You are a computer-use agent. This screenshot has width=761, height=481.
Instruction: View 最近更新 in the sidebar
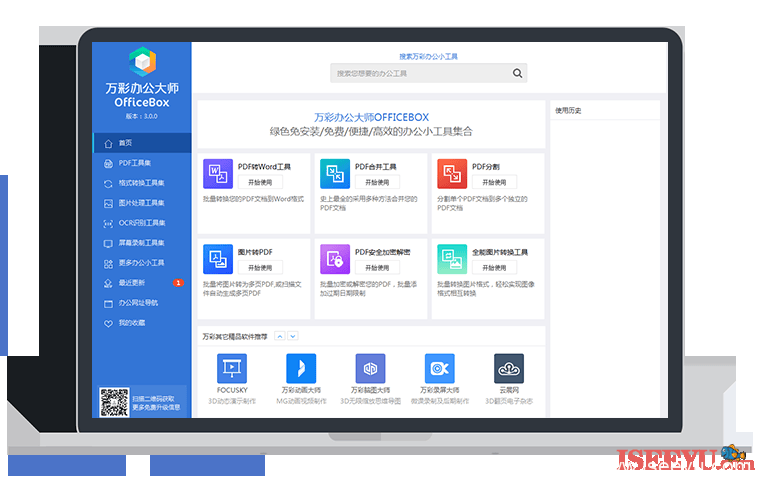click(x=142, y=282)
